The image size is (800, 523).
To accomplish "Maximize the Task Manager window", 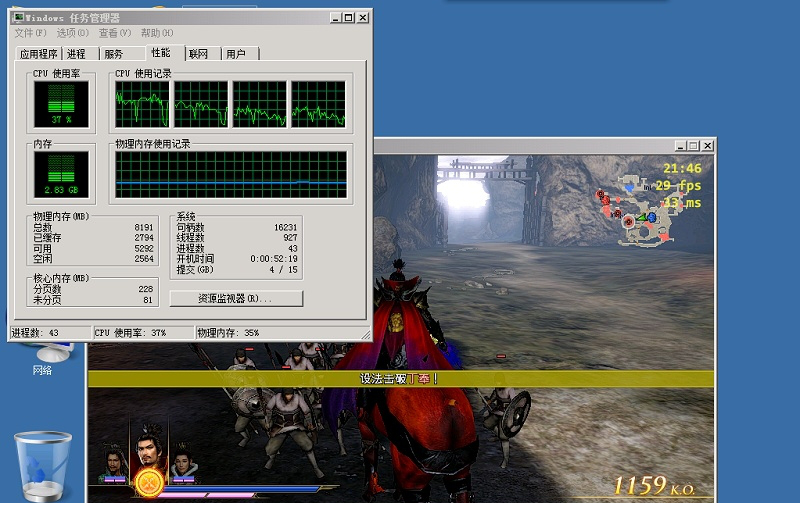I will [x=348, y=18].
